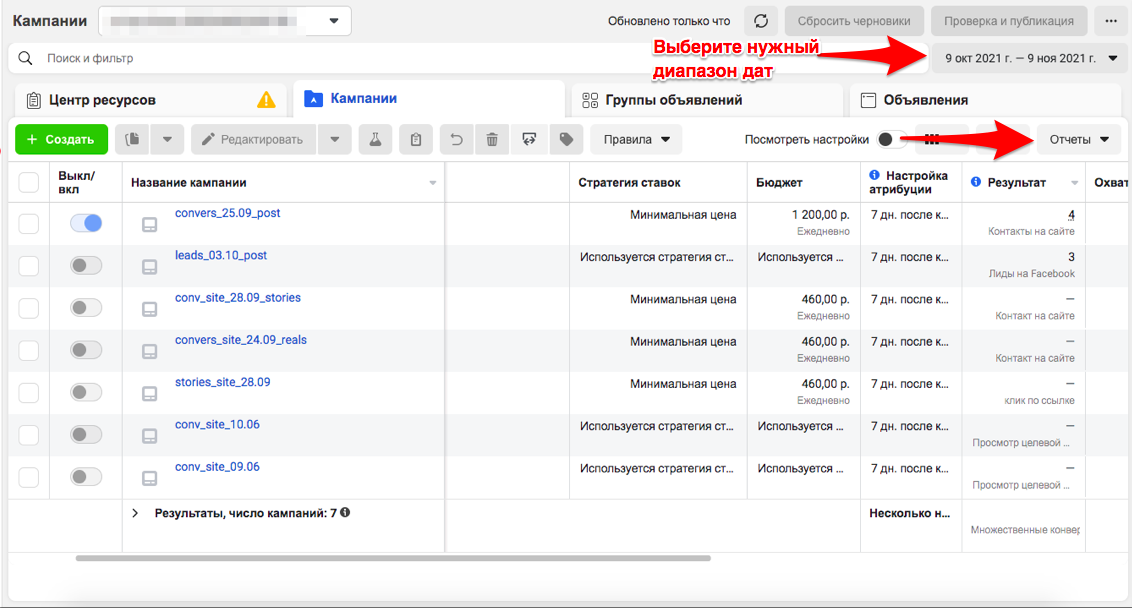The height and width of the screenshot is (608, 1132).
Task: Focus the Поиск и фильтр search field
Action: click(468, 58)
